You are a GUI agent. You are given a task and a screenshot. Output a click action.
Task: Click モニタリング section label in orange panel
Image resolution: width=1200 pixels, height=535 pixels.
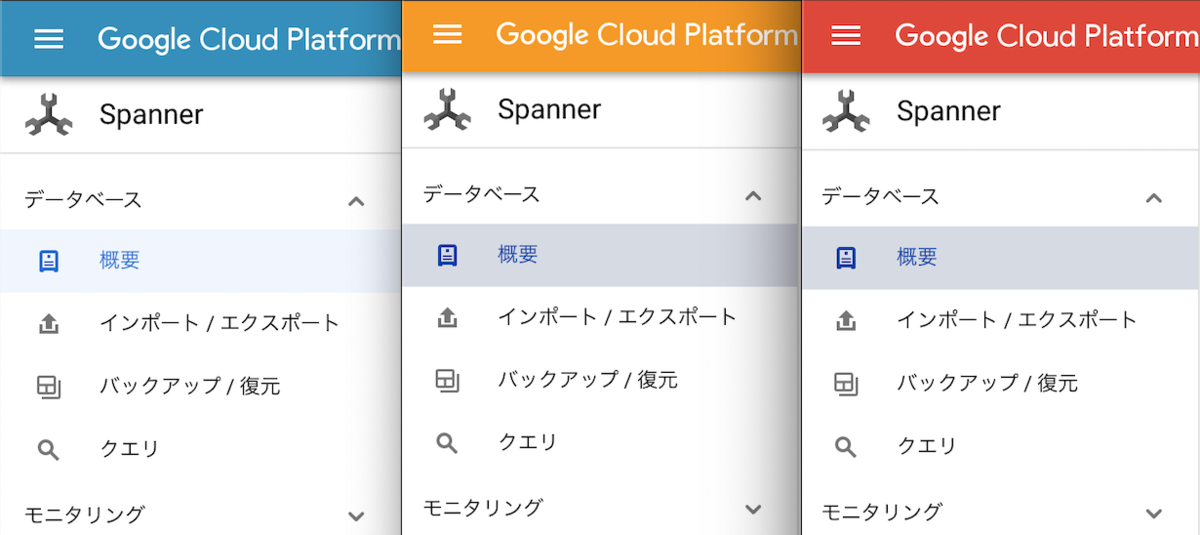point(483,508)
